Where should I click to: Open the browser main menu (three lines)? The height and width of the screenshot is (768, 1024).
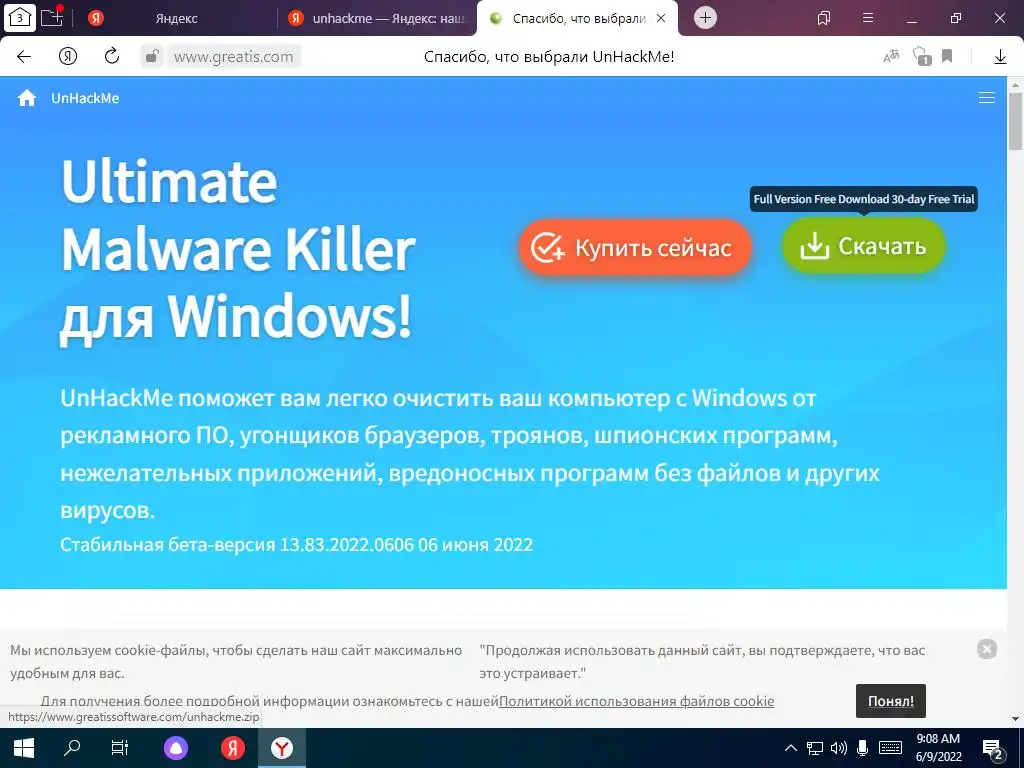[x=868, y=18]
